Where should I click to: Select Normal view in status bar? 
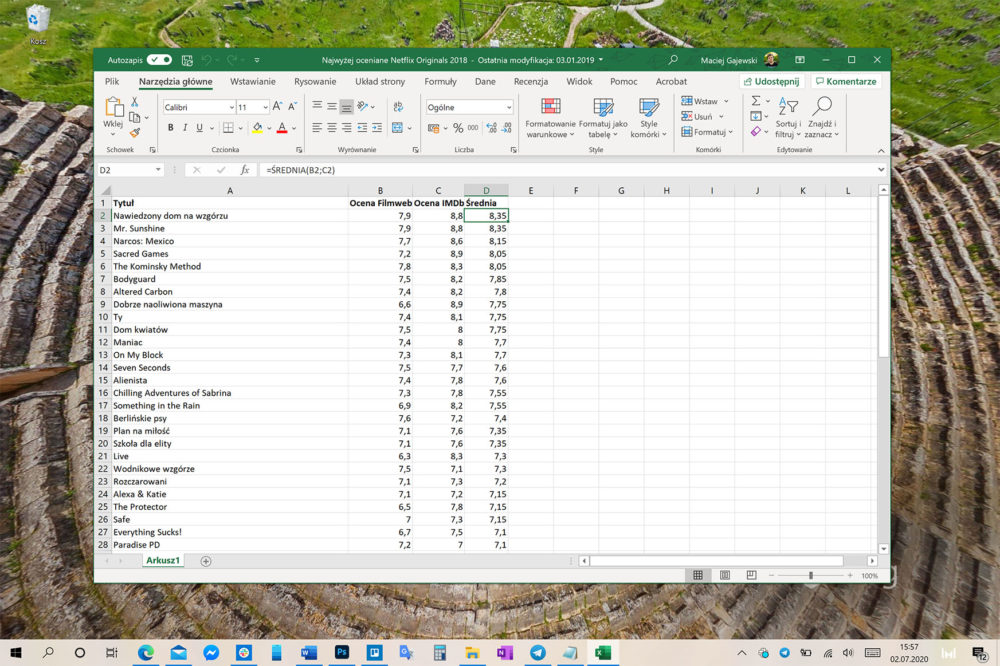698,575
